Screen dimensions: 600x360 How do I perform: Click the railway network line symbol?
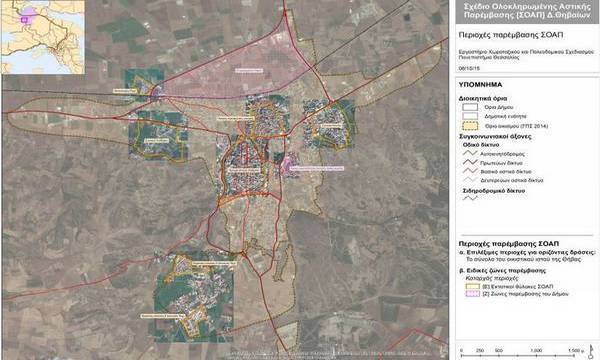coord(470,198)
